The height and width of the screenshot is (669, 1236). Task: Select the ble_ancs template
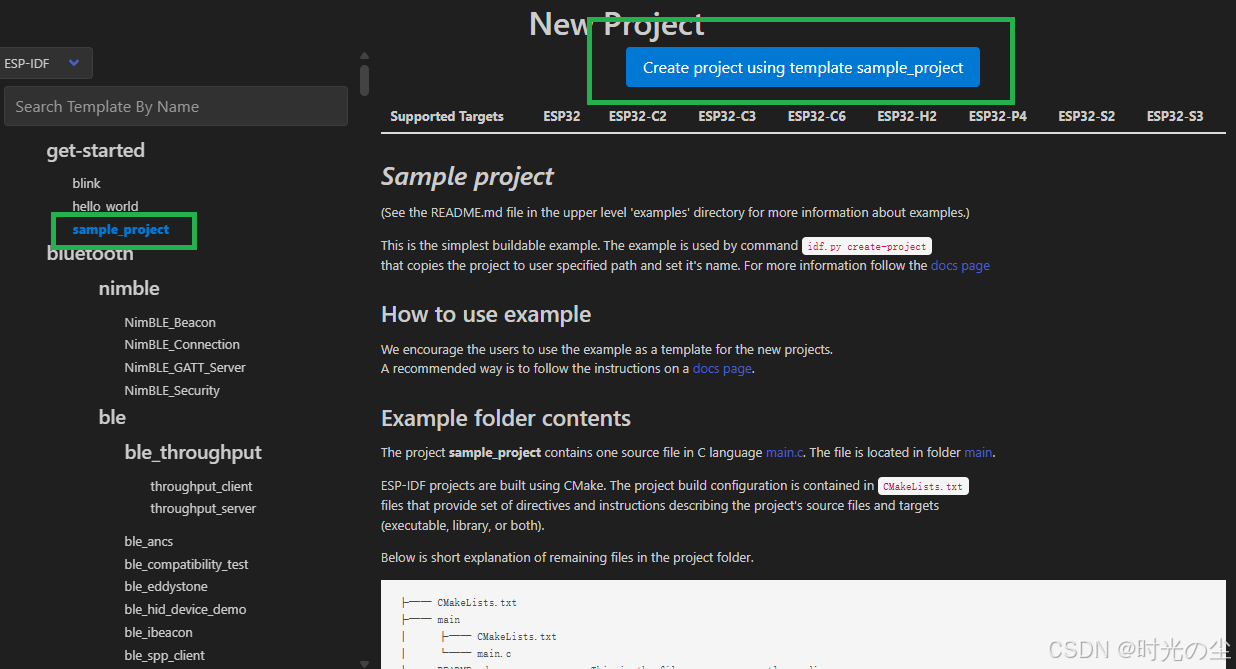[149, 541]
